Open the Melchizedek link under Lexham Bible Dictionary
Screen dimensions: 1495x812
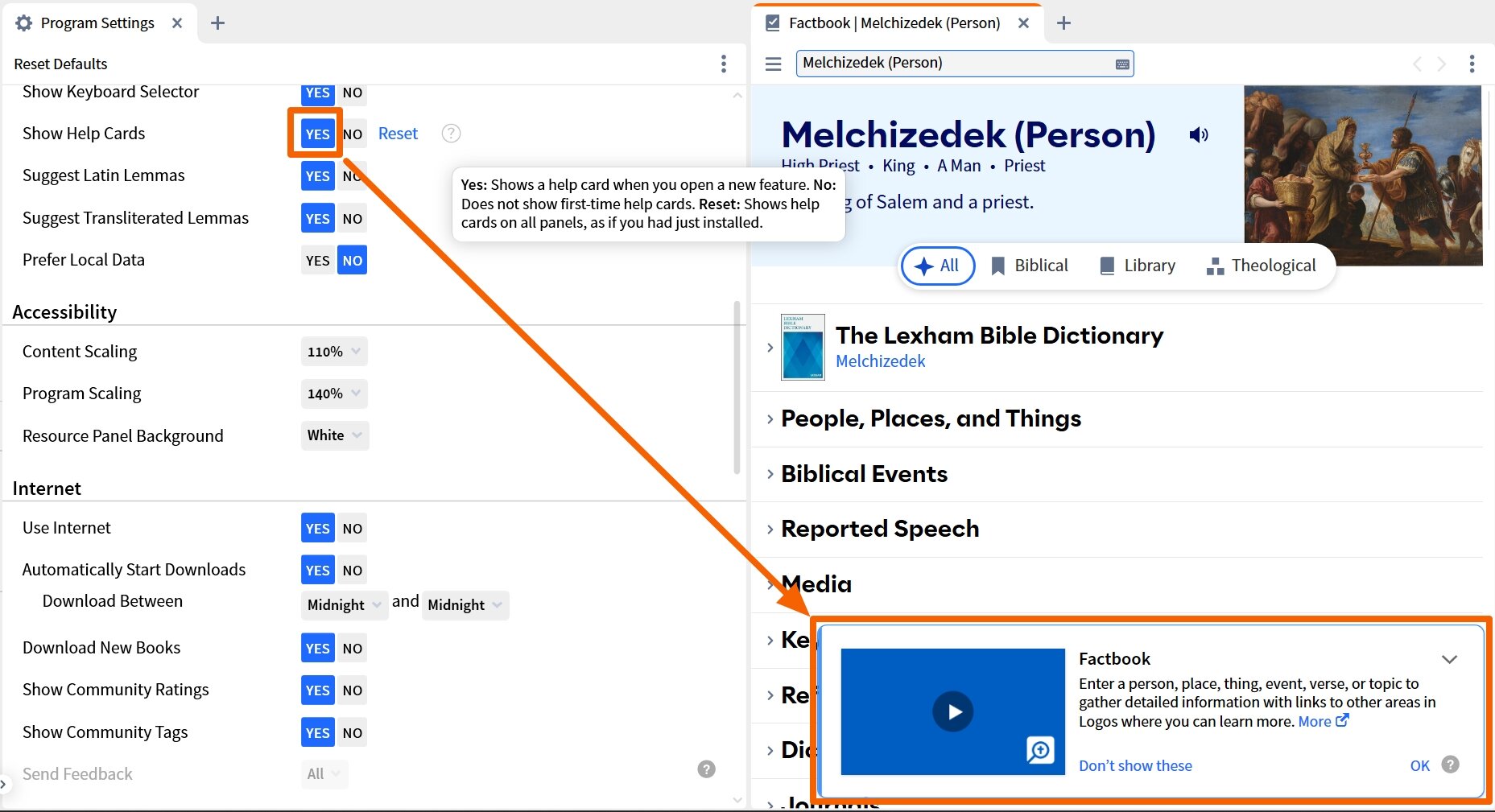click(x=880, y=361)
